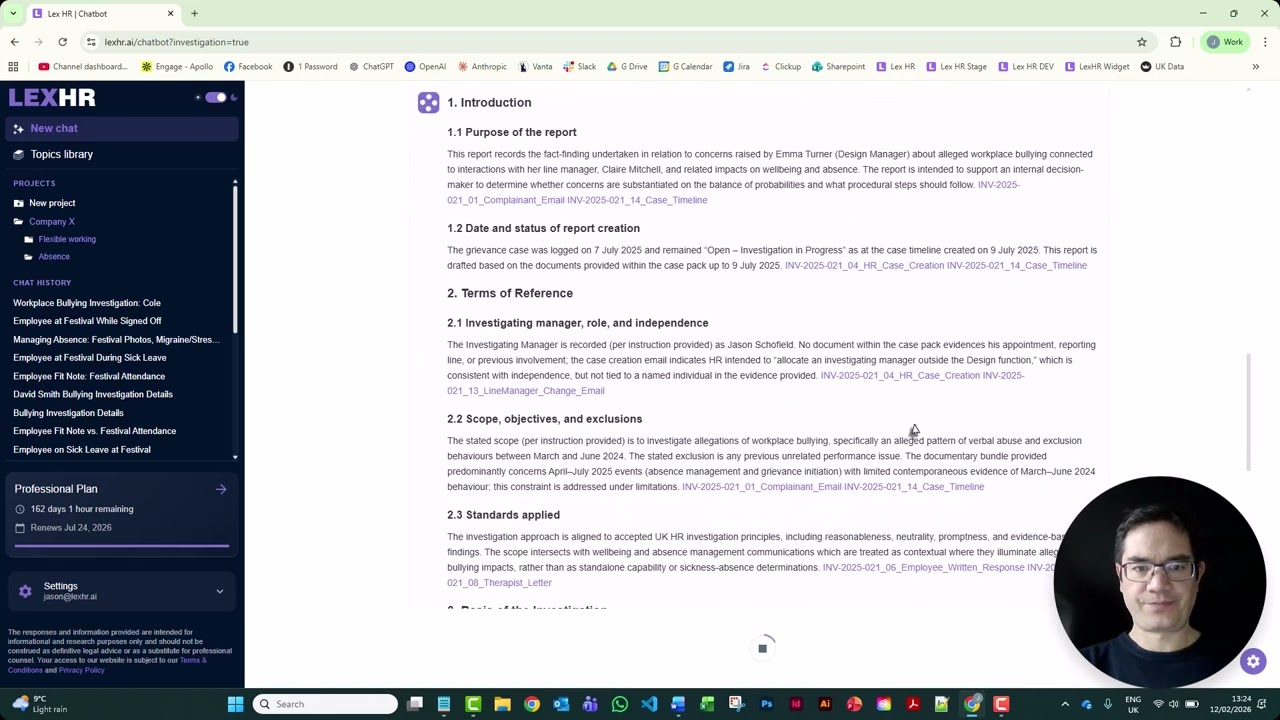Select chat Employee Fit Note vs. Festival Attendance
The width and height of the screenshot is (1280, 720).
(x=94, y=431)
